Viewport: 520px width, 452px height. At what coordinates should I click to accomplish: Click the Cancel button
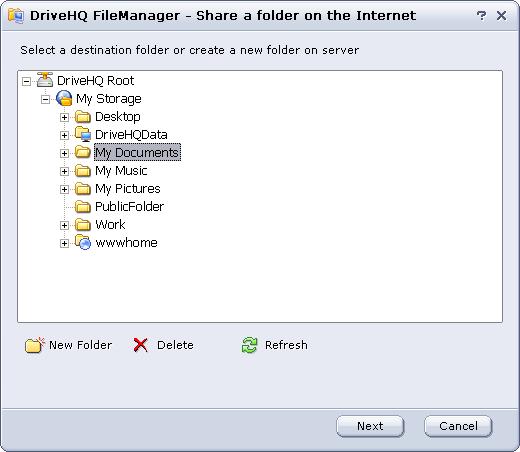[458, 426]
